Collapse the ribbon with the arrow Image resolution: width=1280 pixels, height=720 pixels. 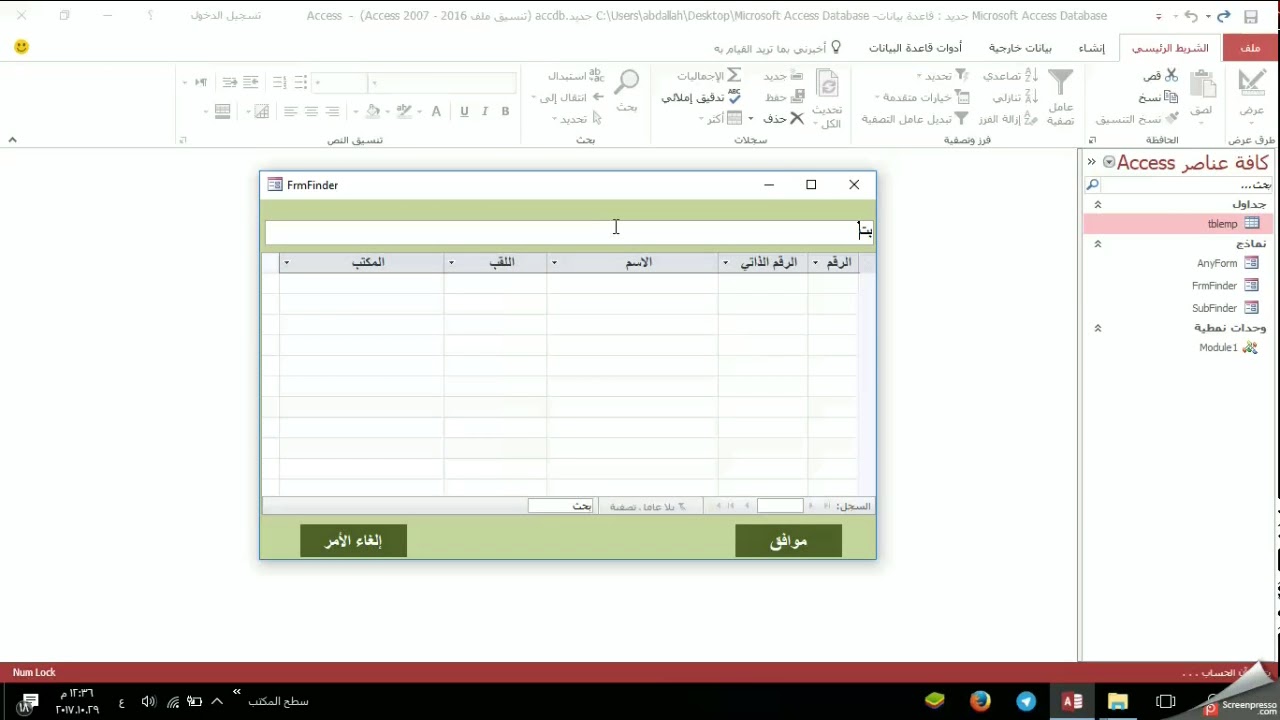(x=13, y=140)
